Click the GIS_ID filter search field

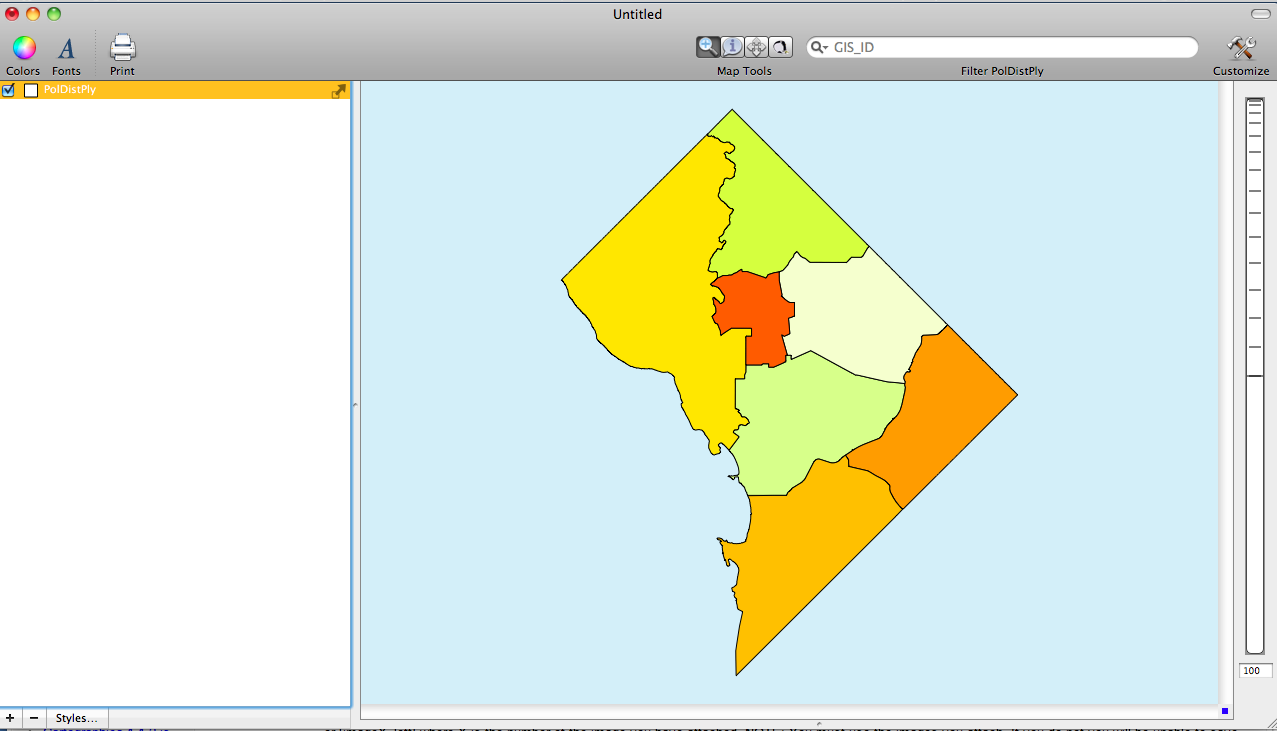point(1010,47)
